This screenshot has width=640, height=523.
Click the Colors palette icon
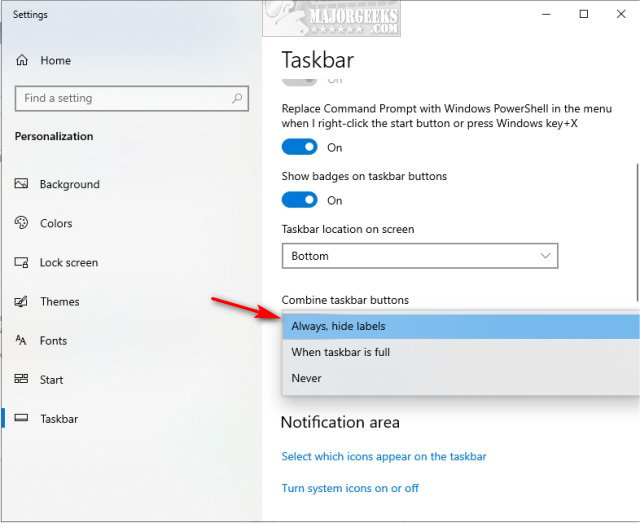click(x=22, y=223)
